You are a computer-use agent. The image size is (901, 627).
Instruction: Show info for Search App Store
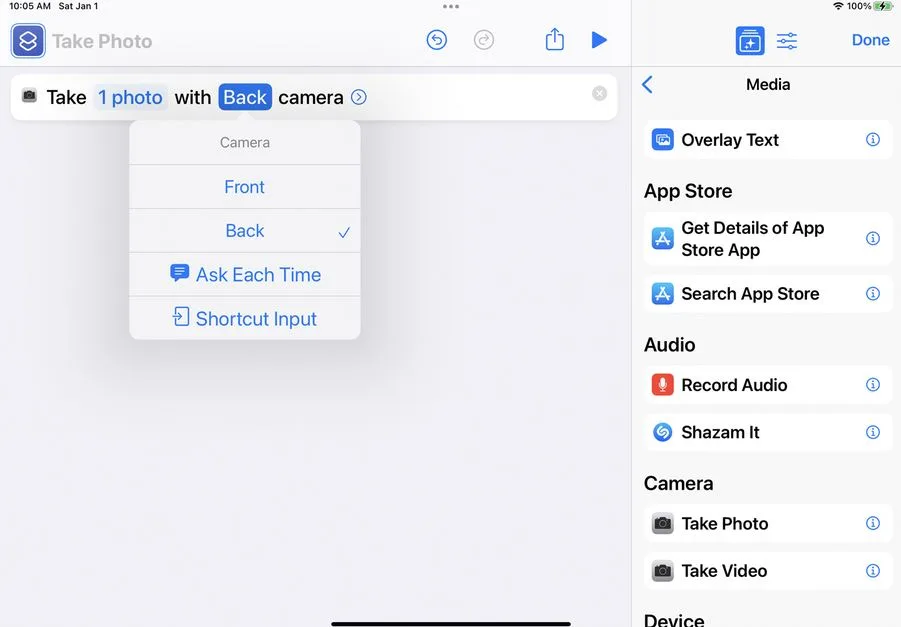point(872,294)
